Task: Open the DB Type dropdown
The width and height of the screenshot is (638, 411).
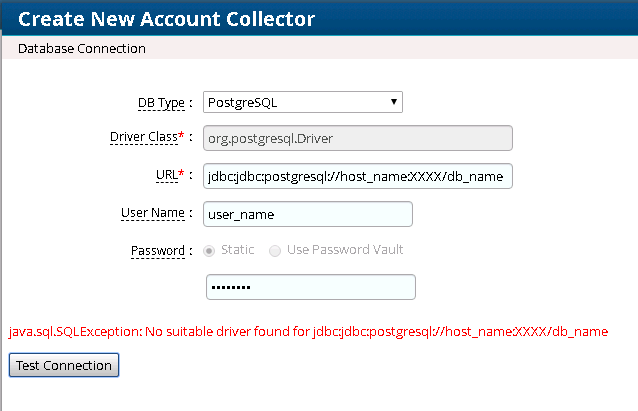Action: coord(302,102)
